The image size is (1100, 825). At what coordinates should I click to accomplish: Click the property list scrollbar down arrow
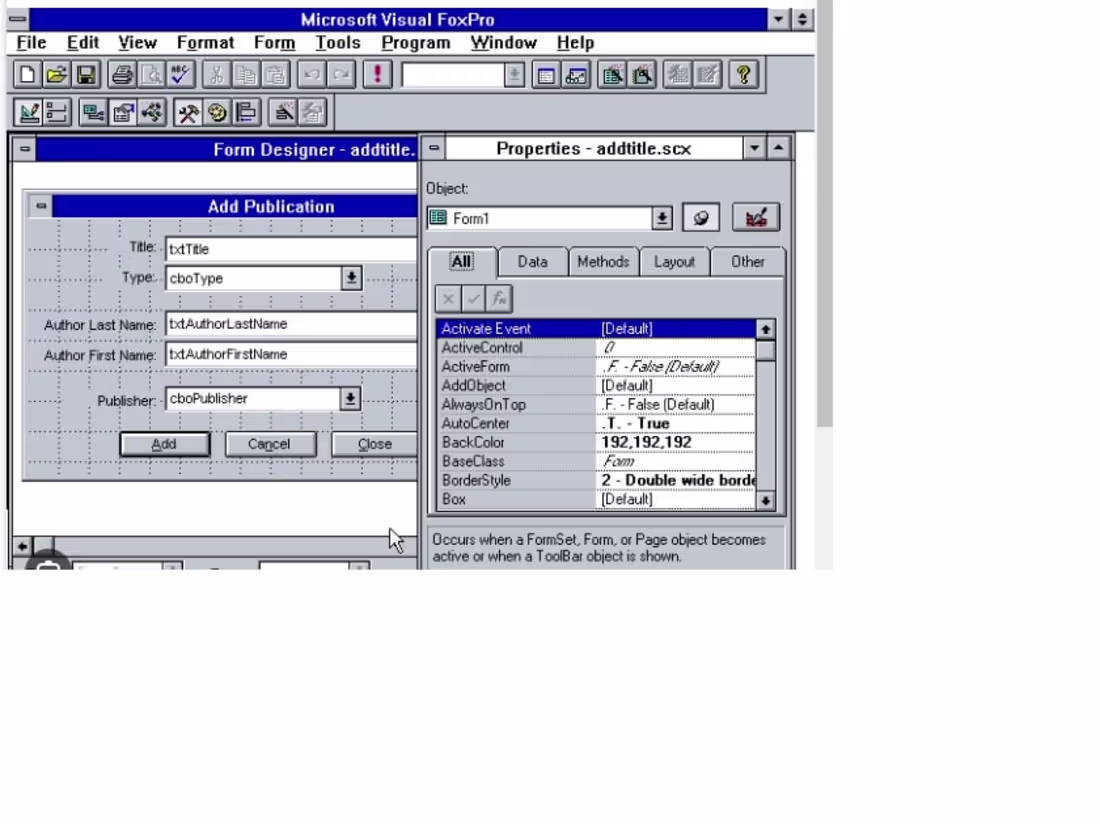pyautogui.click(x=766, y=500)
